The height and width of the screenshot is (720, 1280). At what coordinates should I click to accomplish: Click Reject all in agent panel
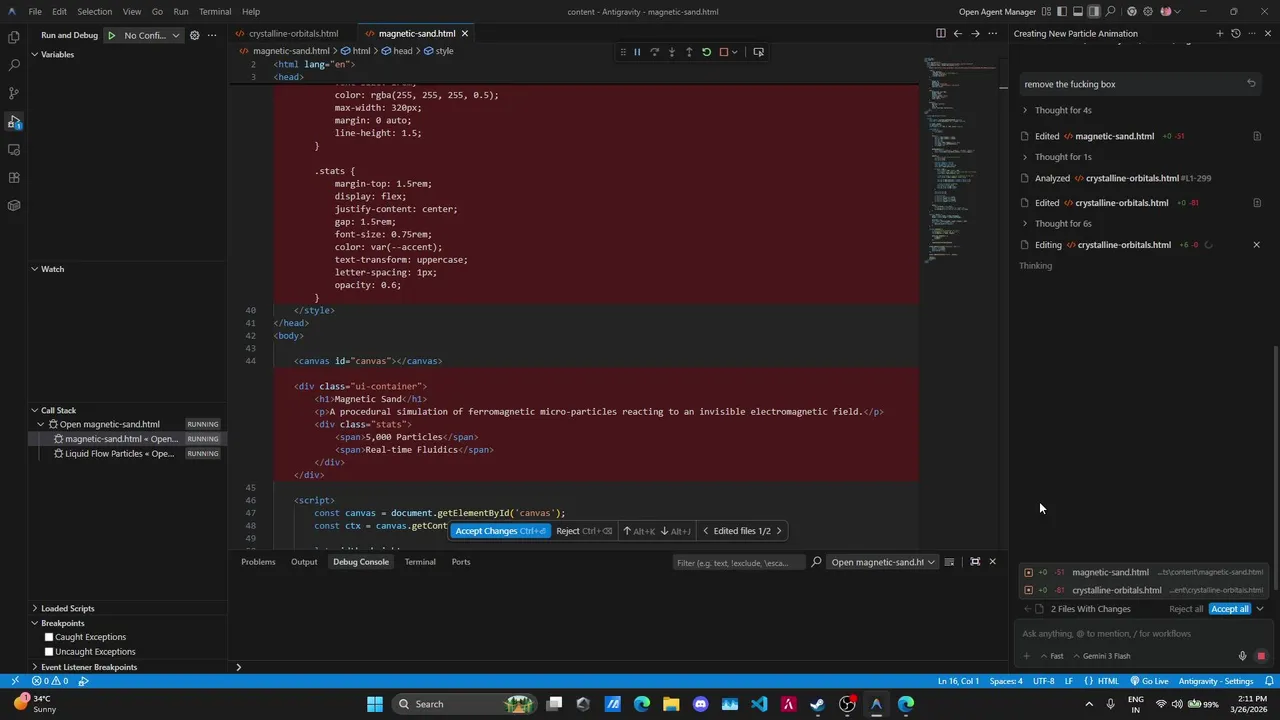tap(1186, 609)
